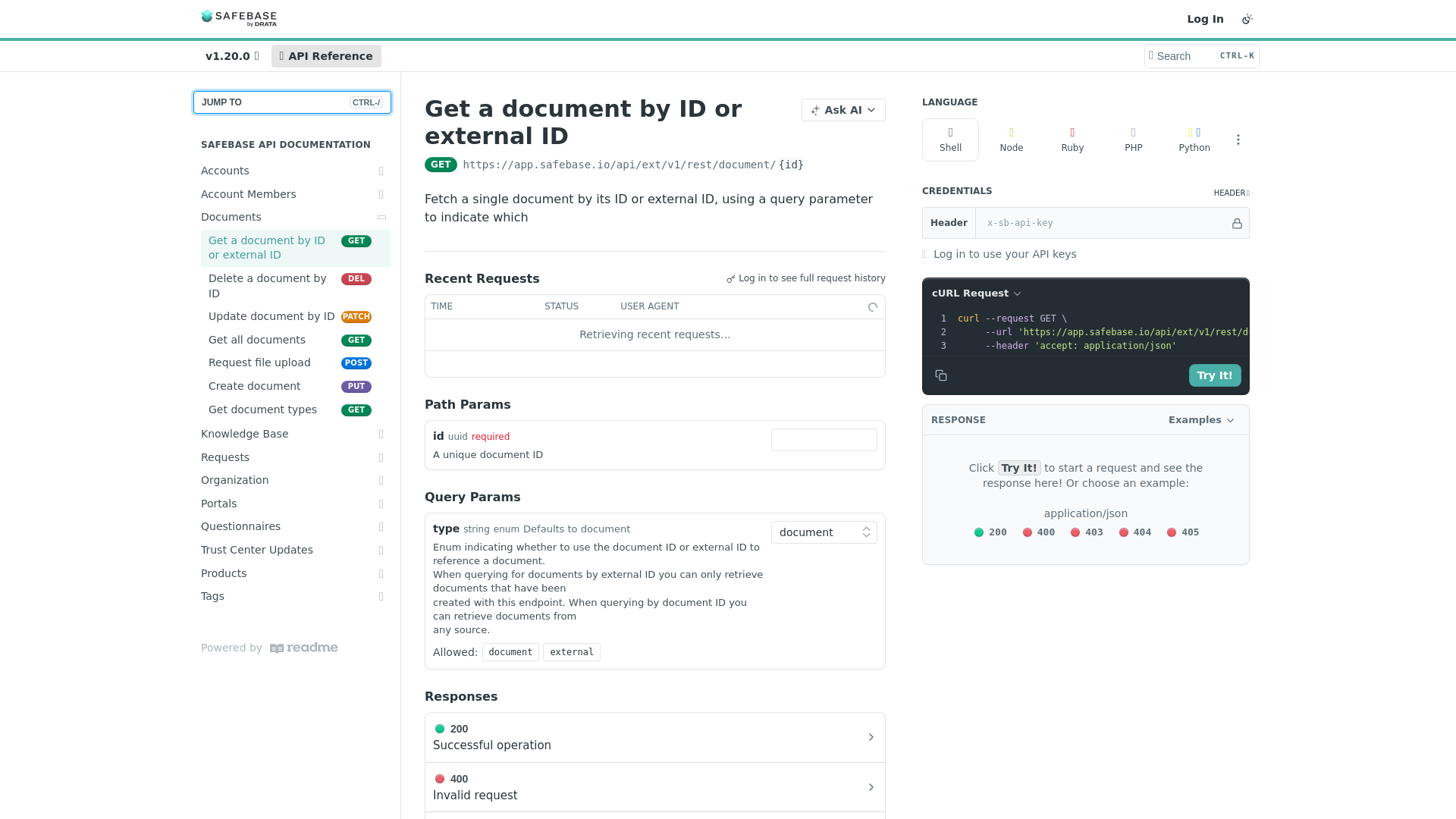The width and height of the screenshot is (1456, 819).
Task: Expand the 400 Invalid request response
Action: (x=655, y=787)
